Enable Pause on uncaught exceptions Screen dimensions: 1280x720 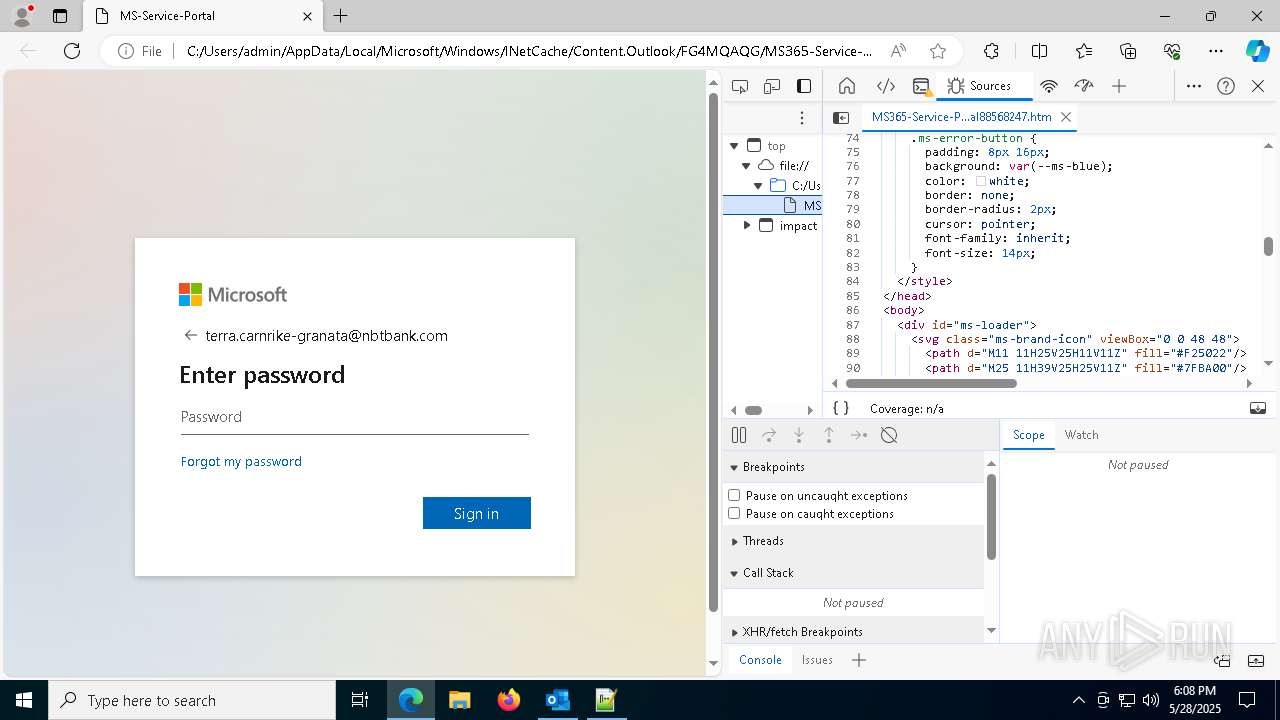click(x=734, y=495)
